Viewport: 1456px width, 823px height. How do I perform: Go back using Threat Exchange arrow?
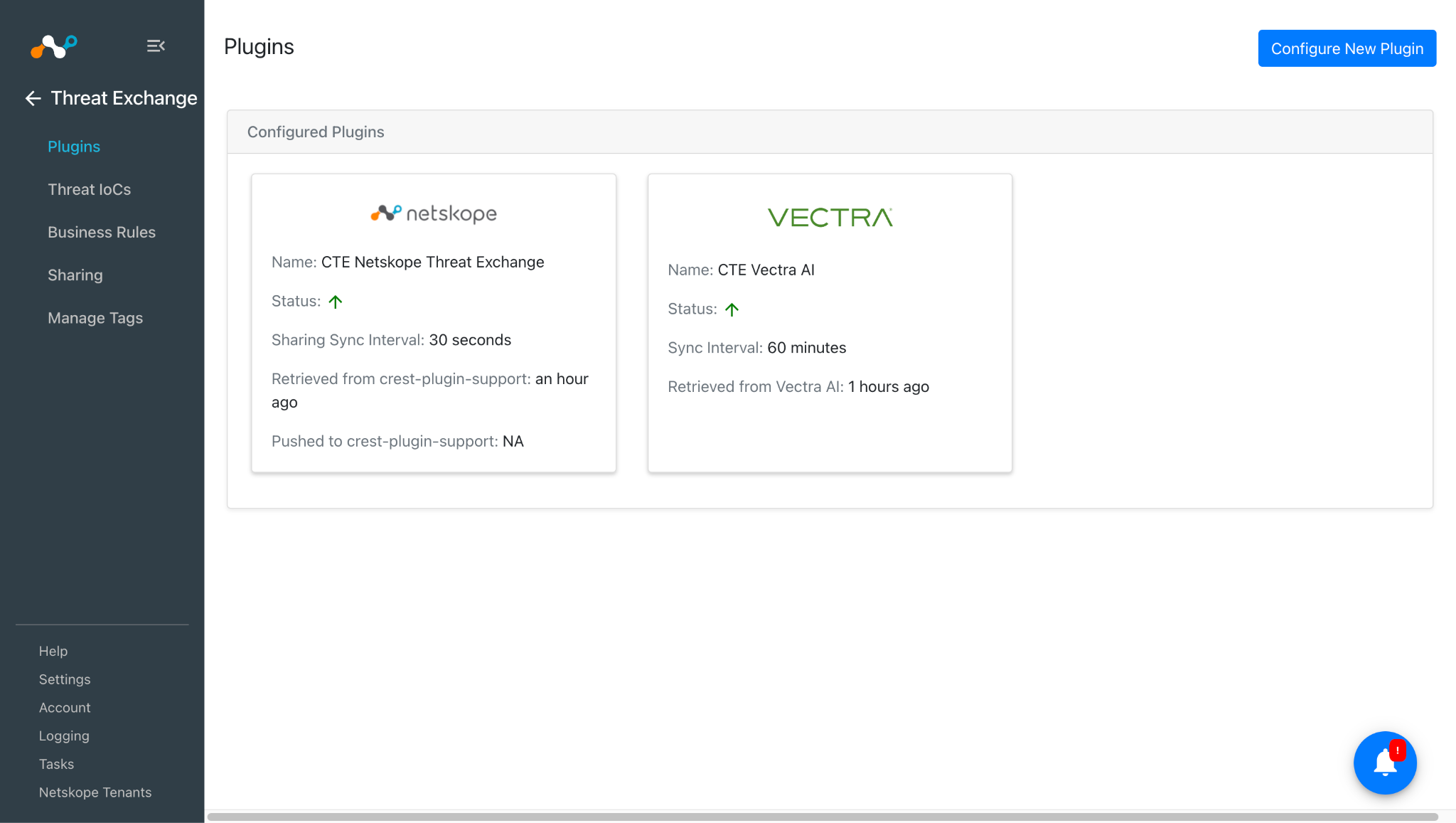click(33, 98)
